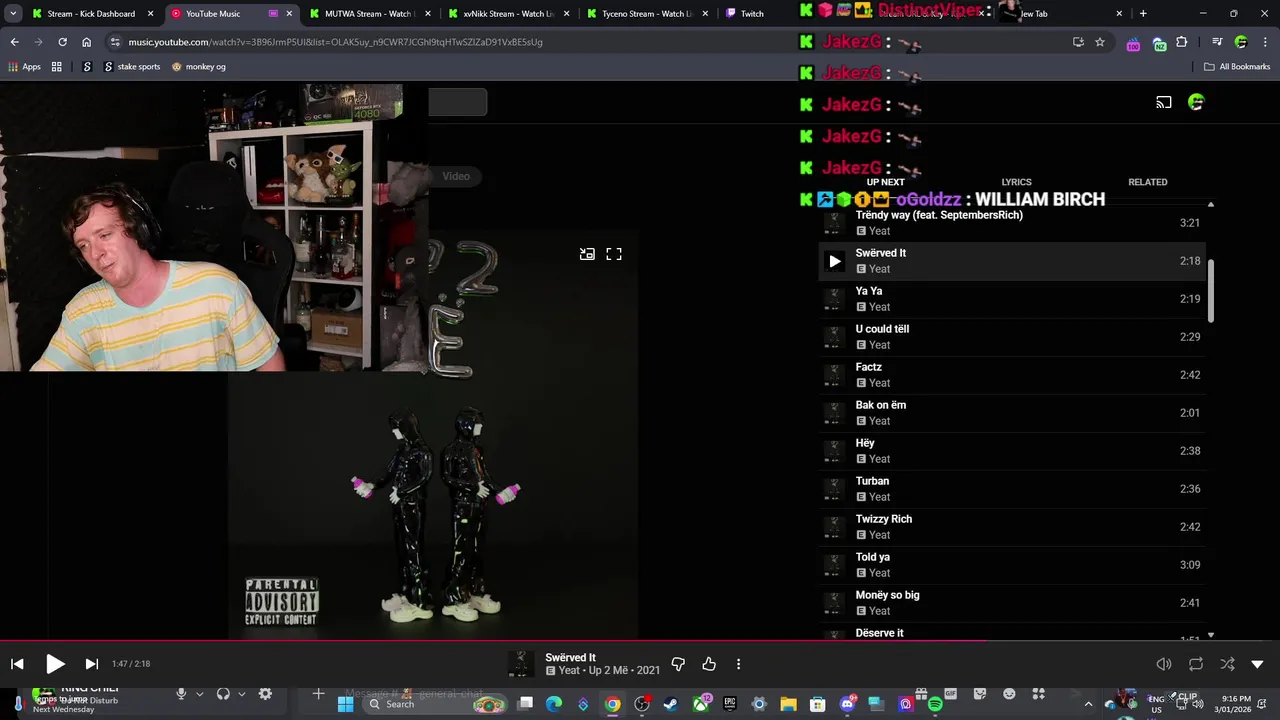
Task: Open the Windows Start menu
Action: [345, 704]
